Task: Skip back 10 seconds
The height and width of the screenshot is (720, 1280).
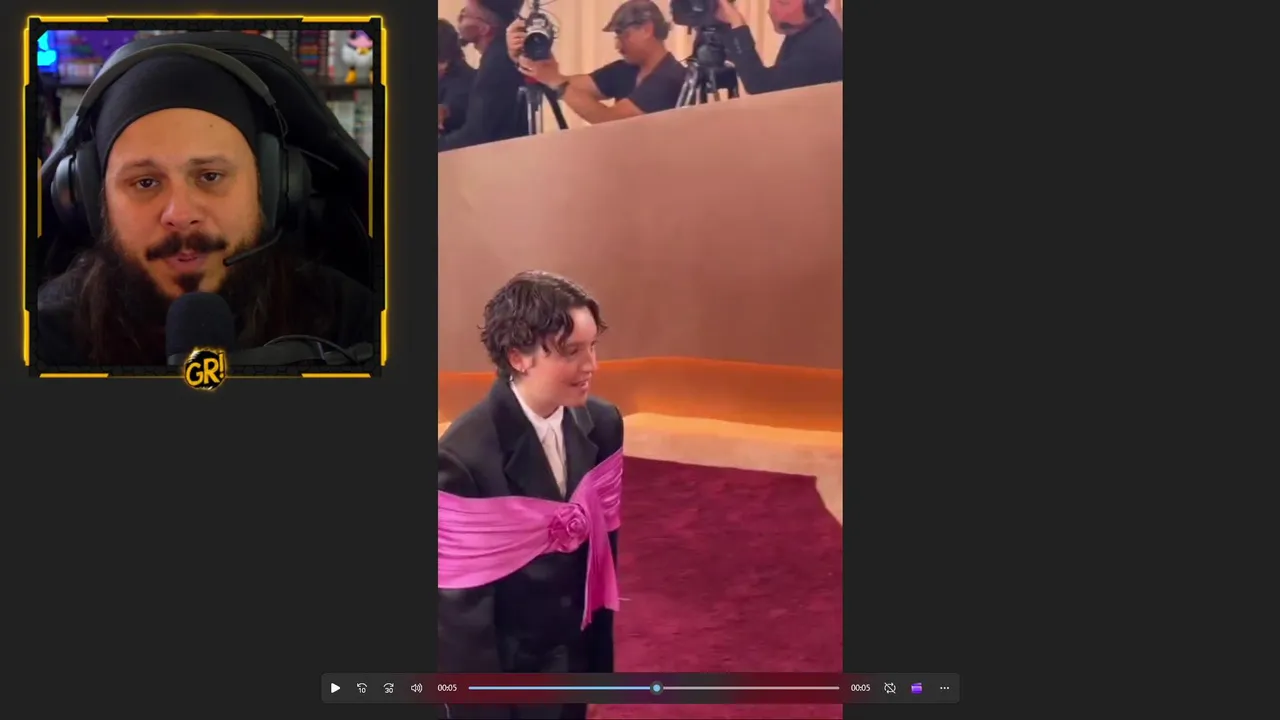Action: point(362,688)
